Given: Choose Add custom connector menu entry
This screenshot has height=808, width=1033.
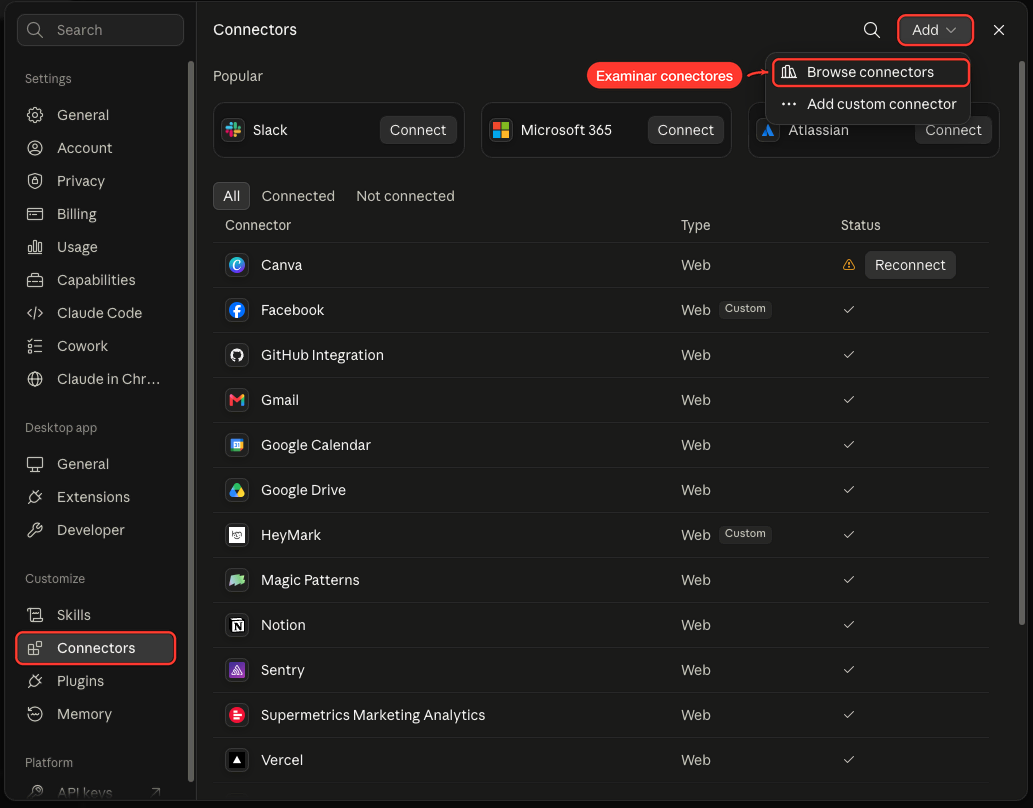Looking at the screenshot, I should [x=868, y=104].
